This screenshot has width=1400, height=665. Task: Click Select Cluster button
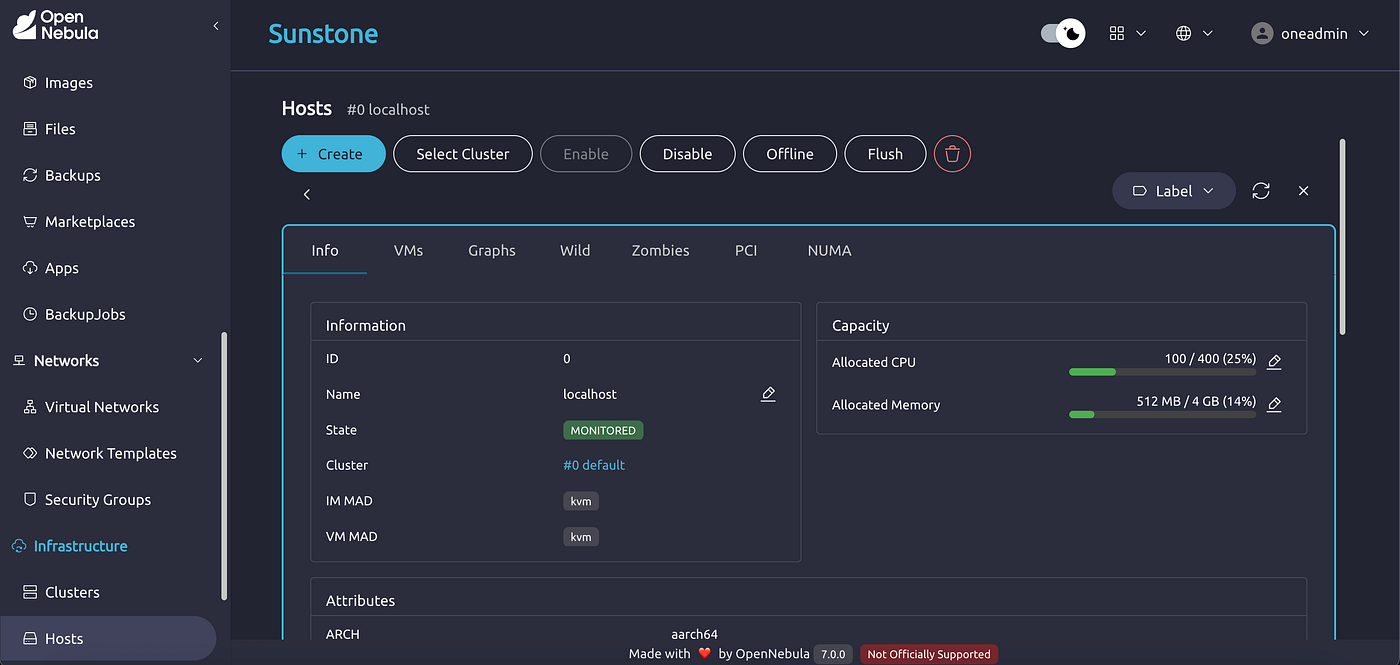[463, 154]
